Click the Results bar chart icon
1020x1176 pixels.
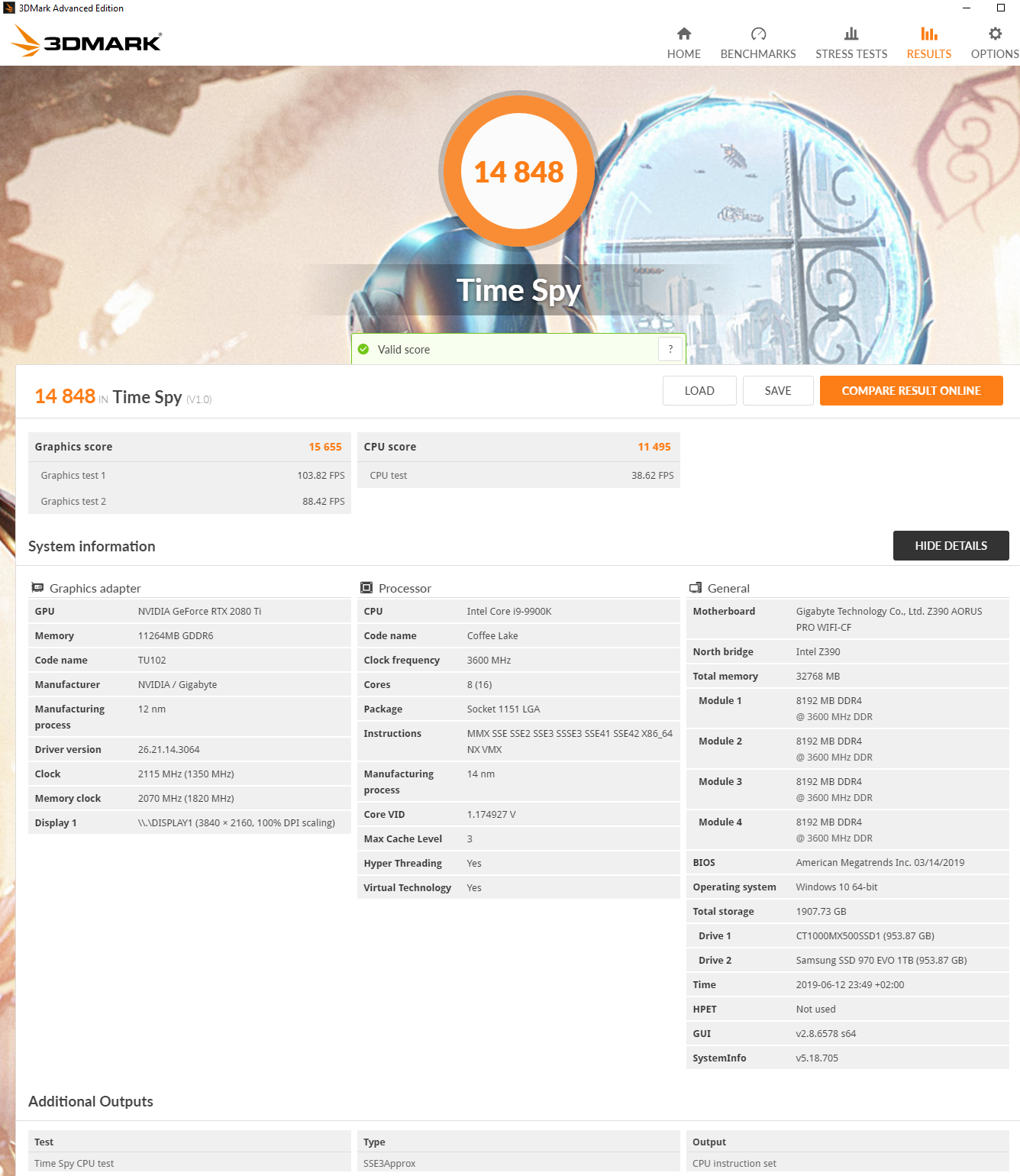click(929, 34)
